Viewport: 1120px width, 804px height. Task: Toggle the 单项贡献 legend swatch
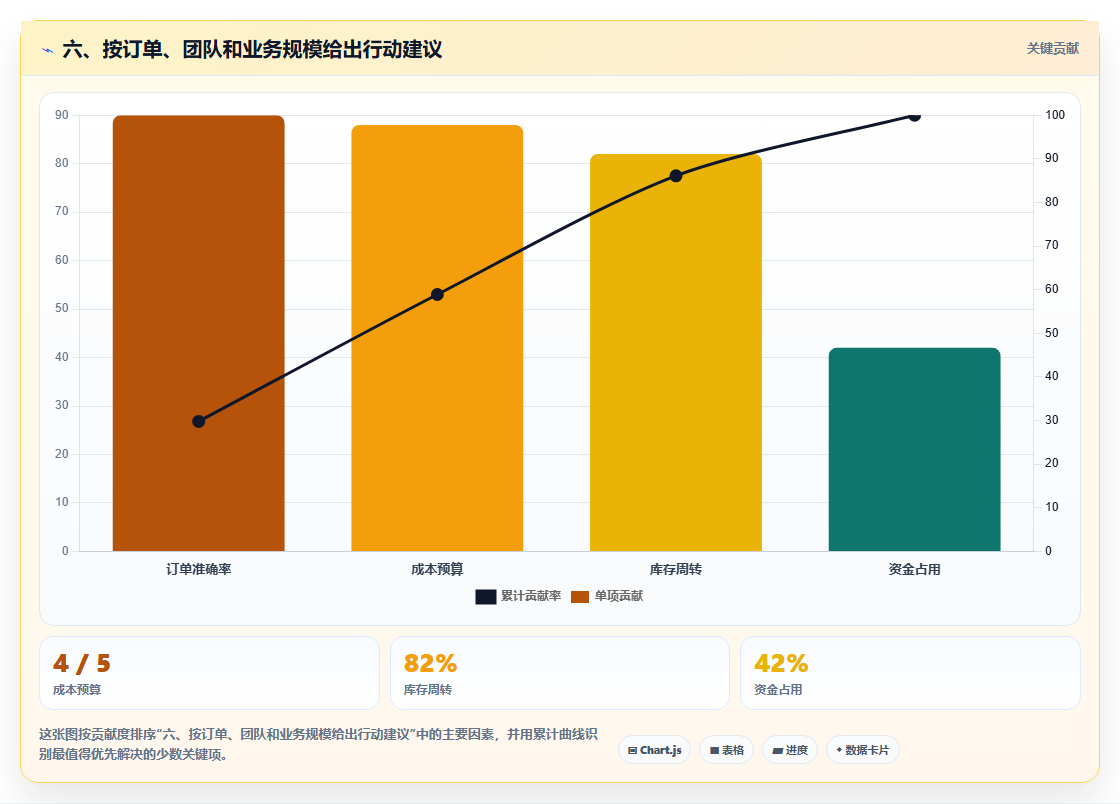(580, 596)
